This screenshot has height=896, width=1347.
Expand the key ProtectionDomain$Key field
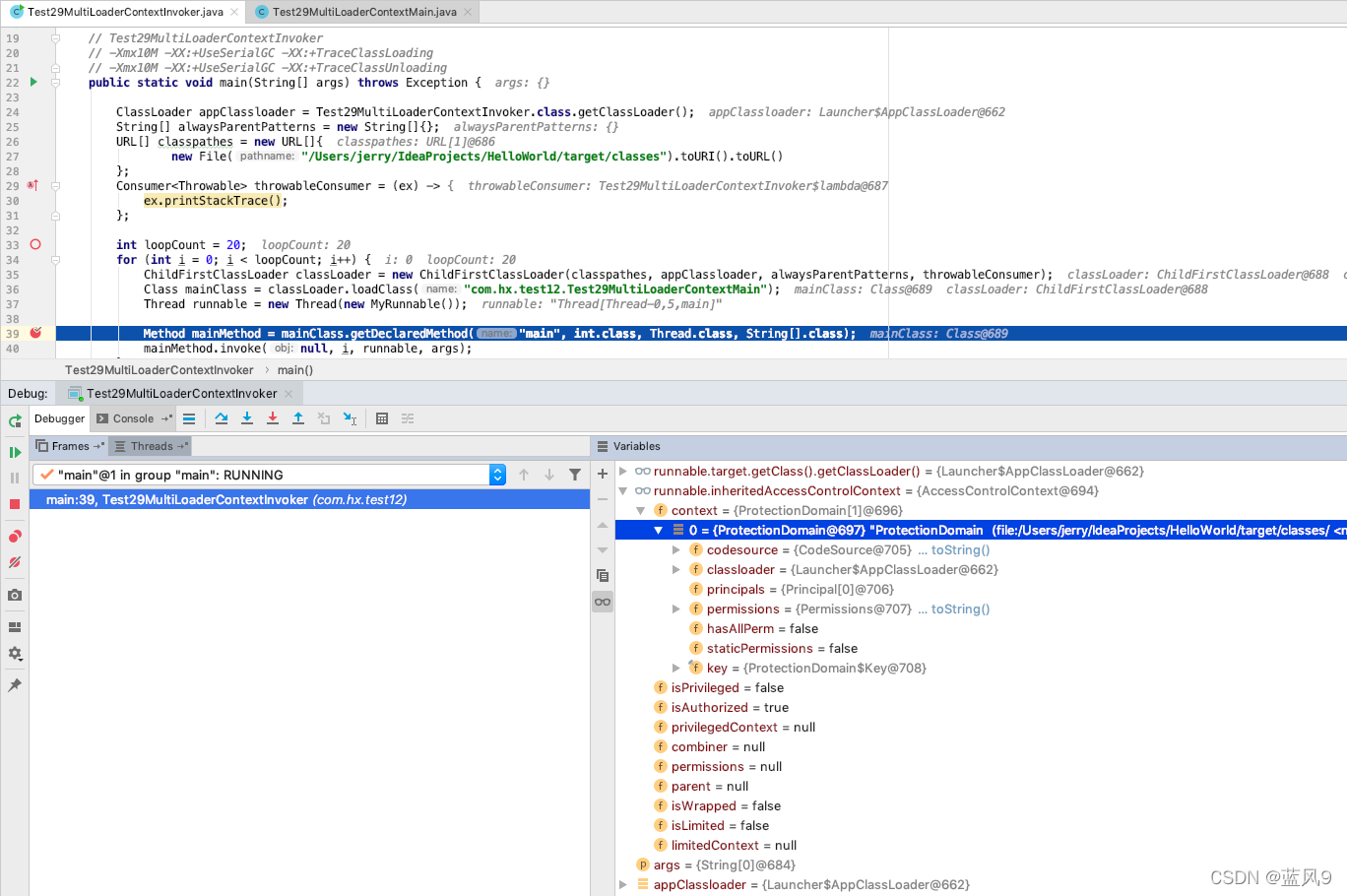[676, 668]
